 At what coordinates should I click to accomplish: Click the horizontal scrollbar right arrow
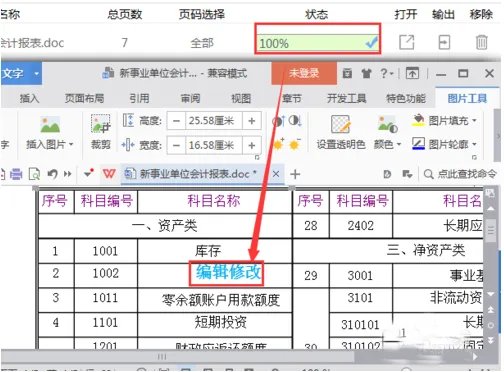474,357
